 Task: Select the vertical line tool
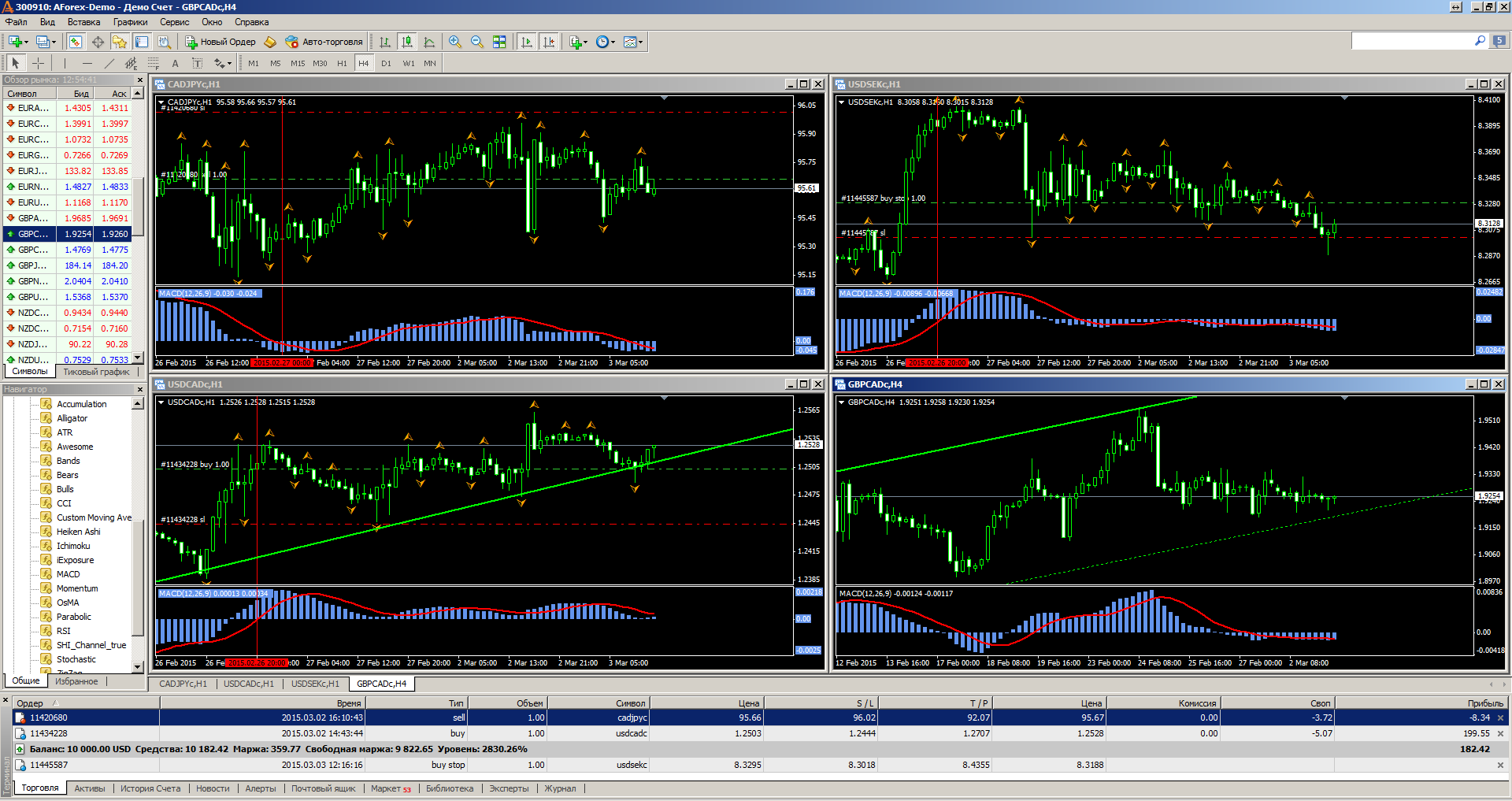pos(65,63)
